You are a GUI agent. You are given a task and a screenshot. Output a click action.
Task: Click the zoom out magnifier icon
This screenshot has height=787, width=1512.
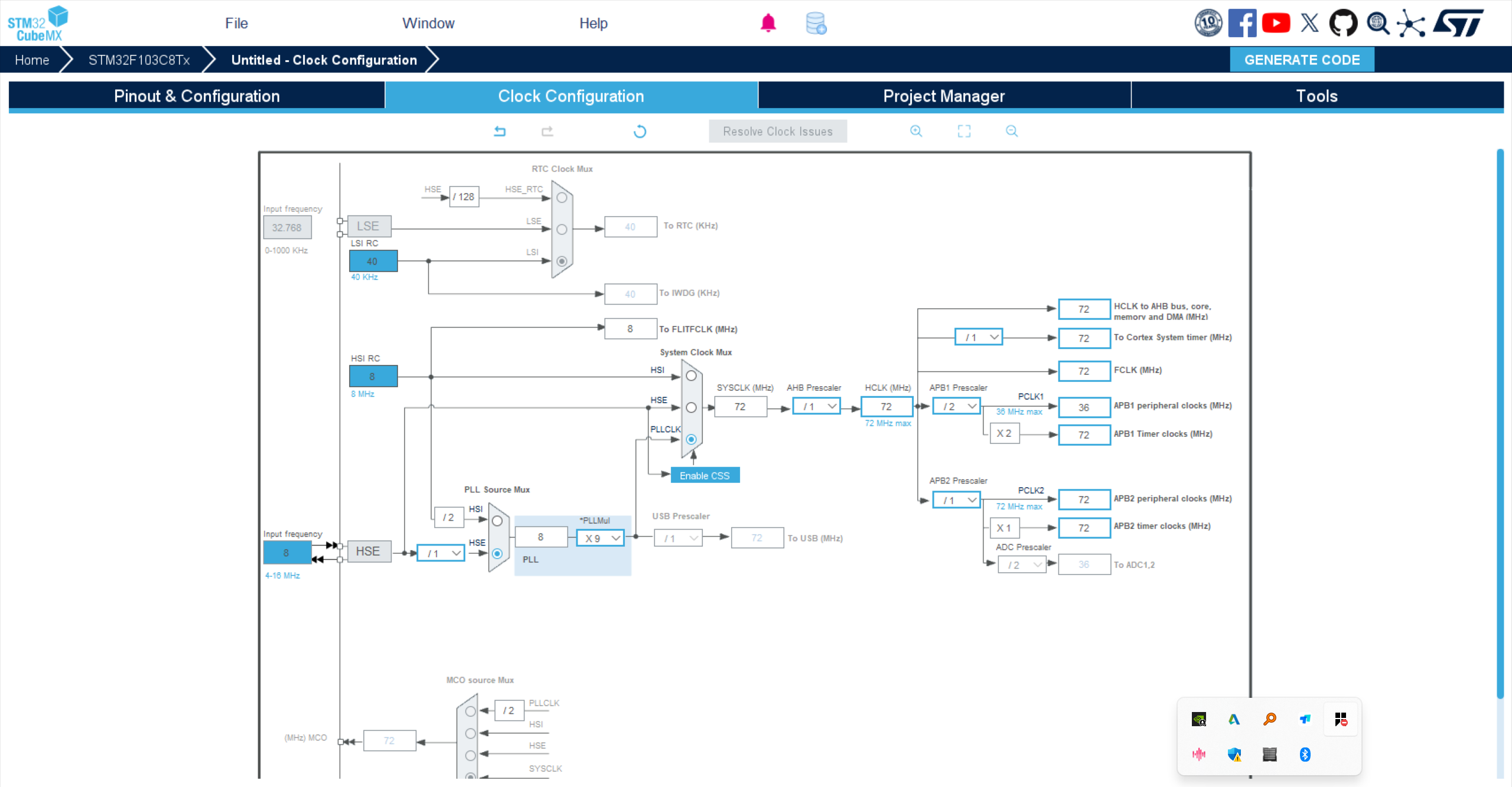pyautogui.click(x=1012, y=131)
